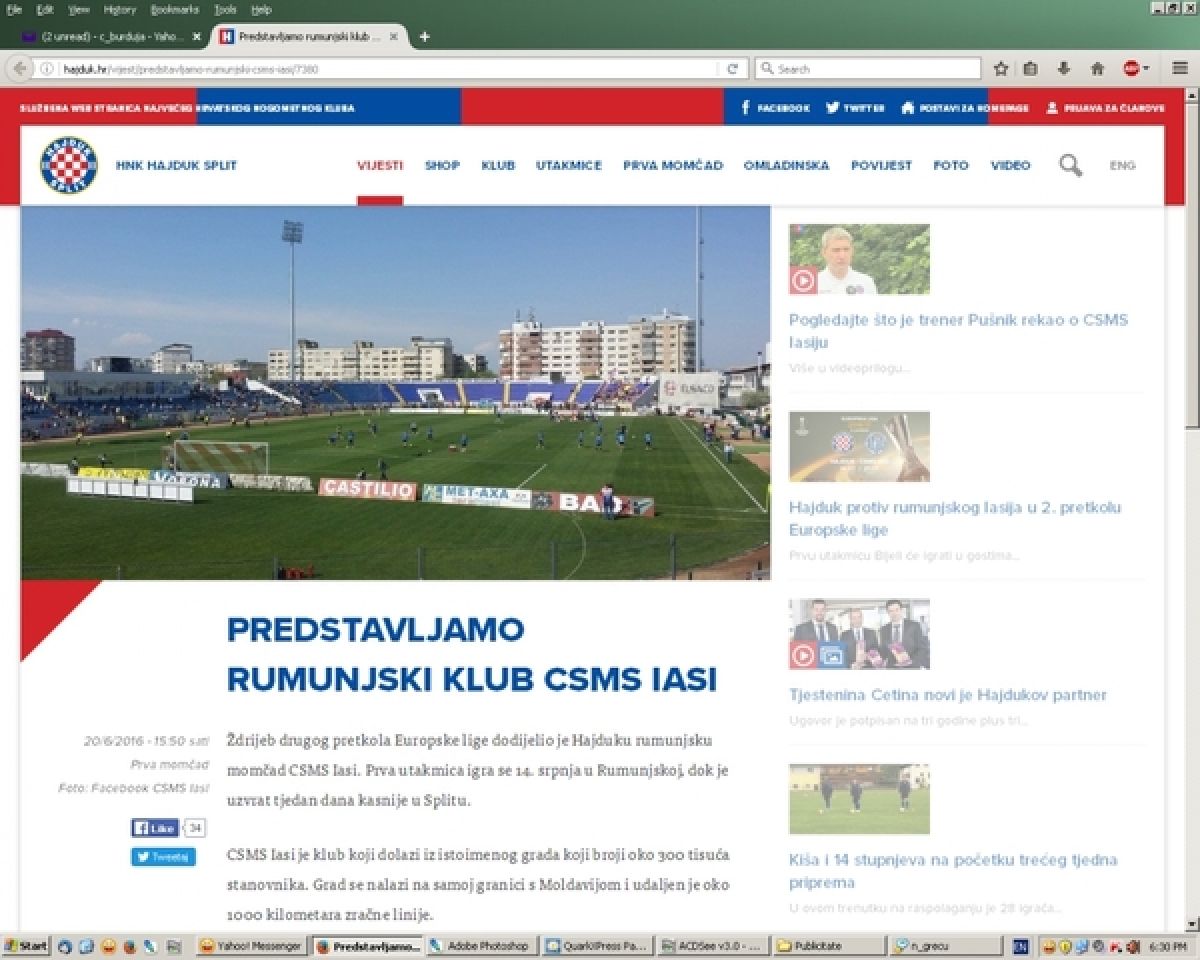Click the site search magnifier icon
The height and width of the screenshot is (960, 1200).
(x=1070, y=166)
